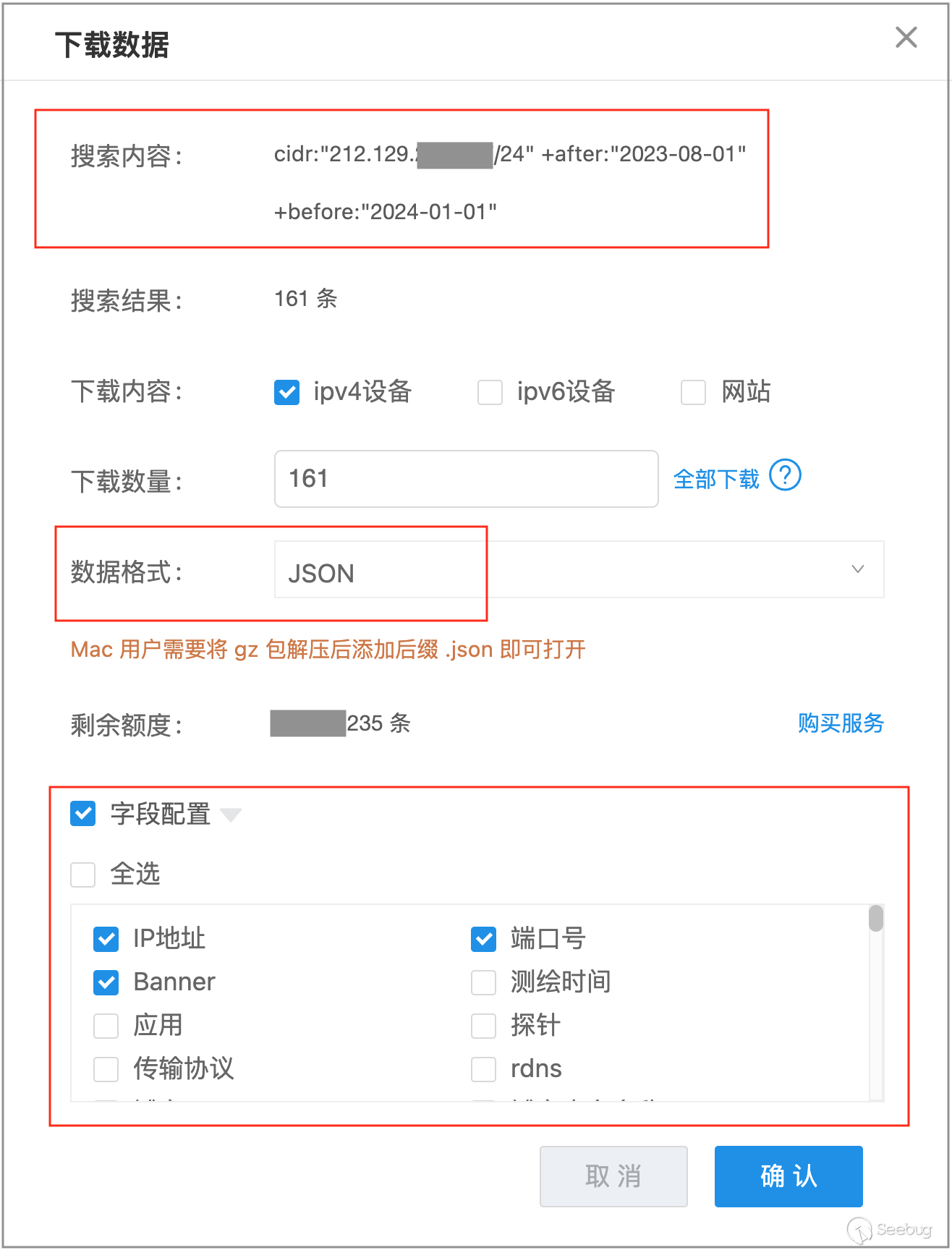The height and width of the screenshot is (1250, 952).
Task: Enable the 测绘时间 field checkbox
Action: (x=483, y=982)
